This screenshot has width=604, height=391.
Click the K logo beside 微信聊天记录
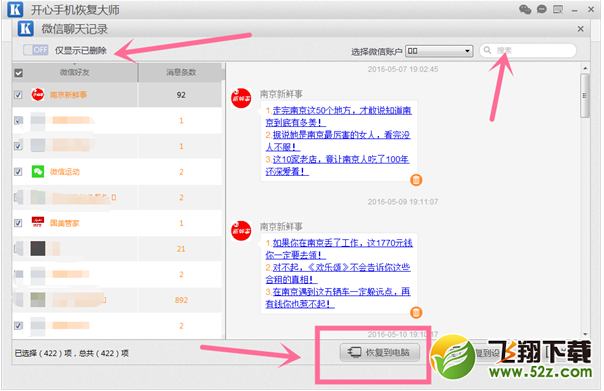pos(26,29)
